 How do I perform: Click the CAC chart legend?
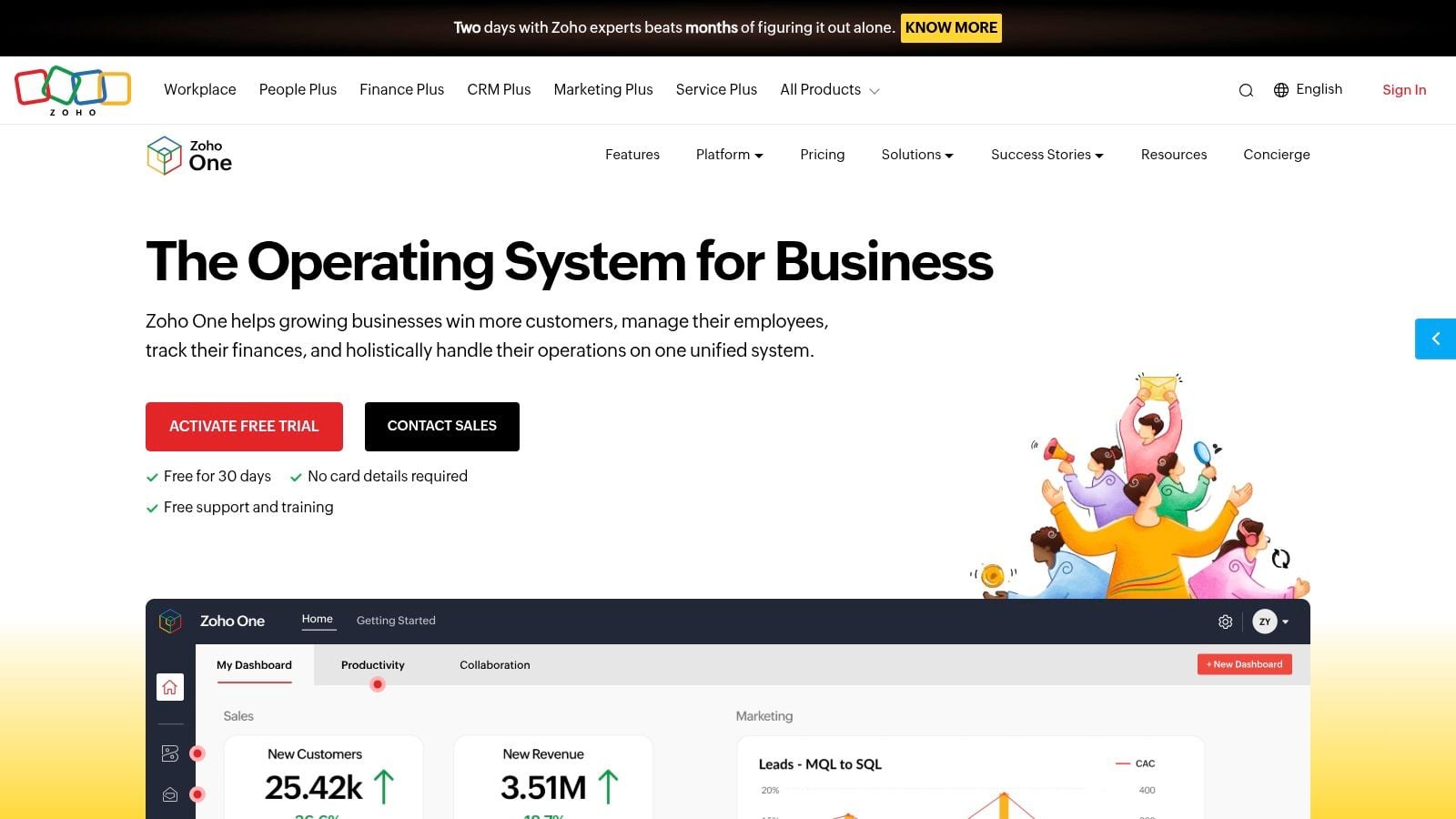coord(1136,763)
